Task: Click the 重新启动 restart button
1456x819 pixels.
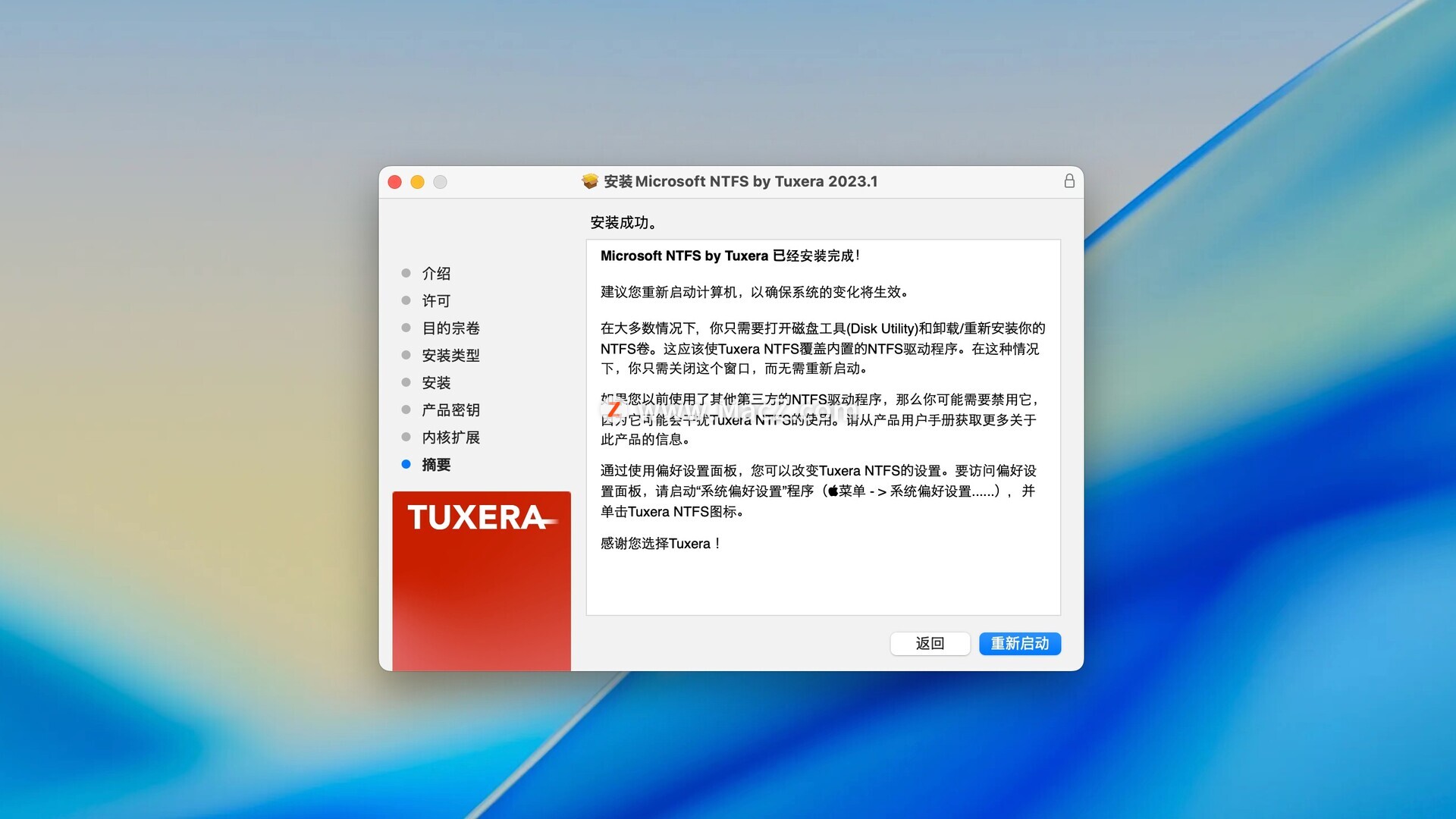Action: tap(1019, 643)
